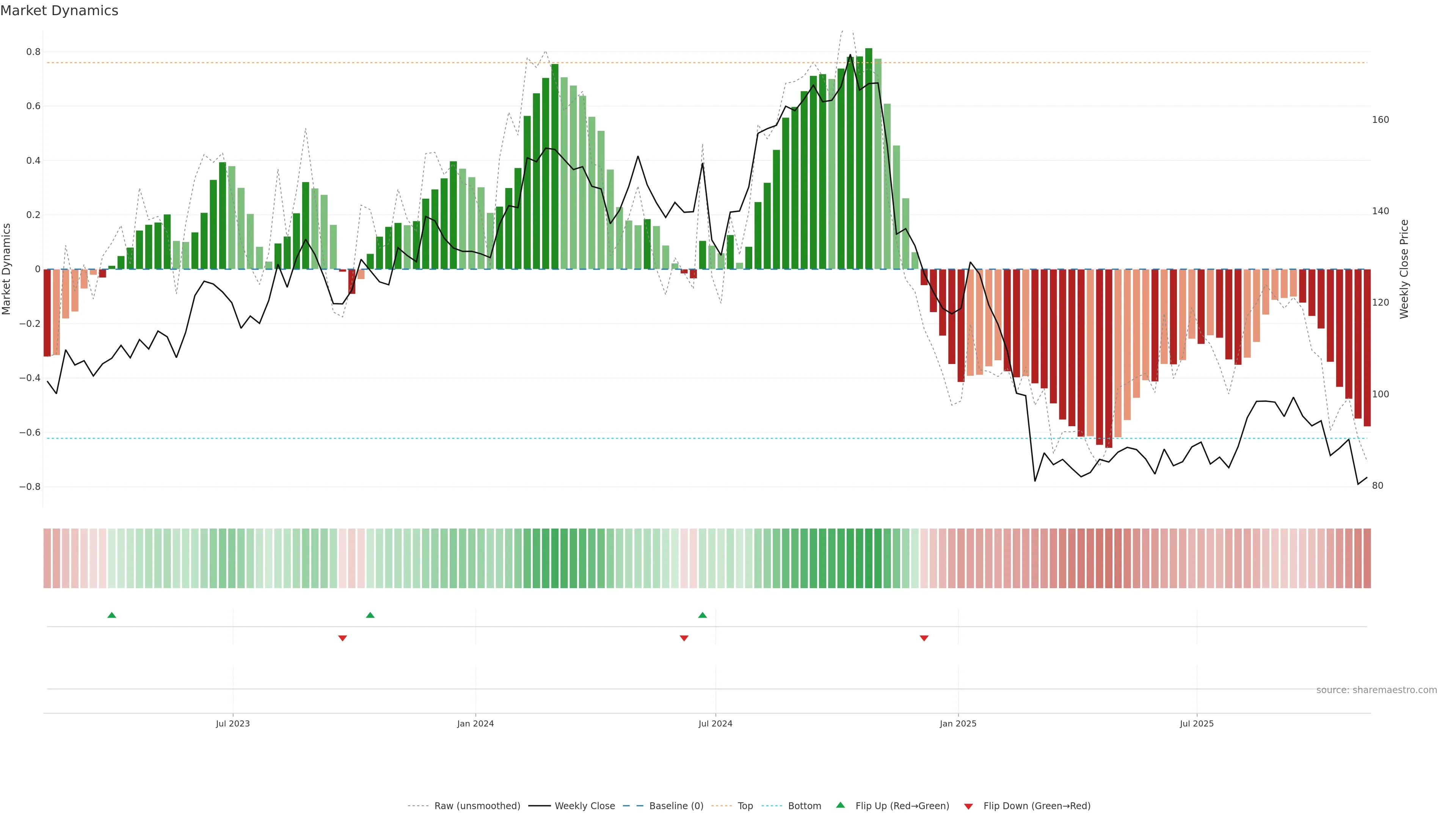Image resolution: width=1456 pixels, height=819 pixels.
Task: Click the leftmost green Flip Up triangle marker
Action: point(112,615)
